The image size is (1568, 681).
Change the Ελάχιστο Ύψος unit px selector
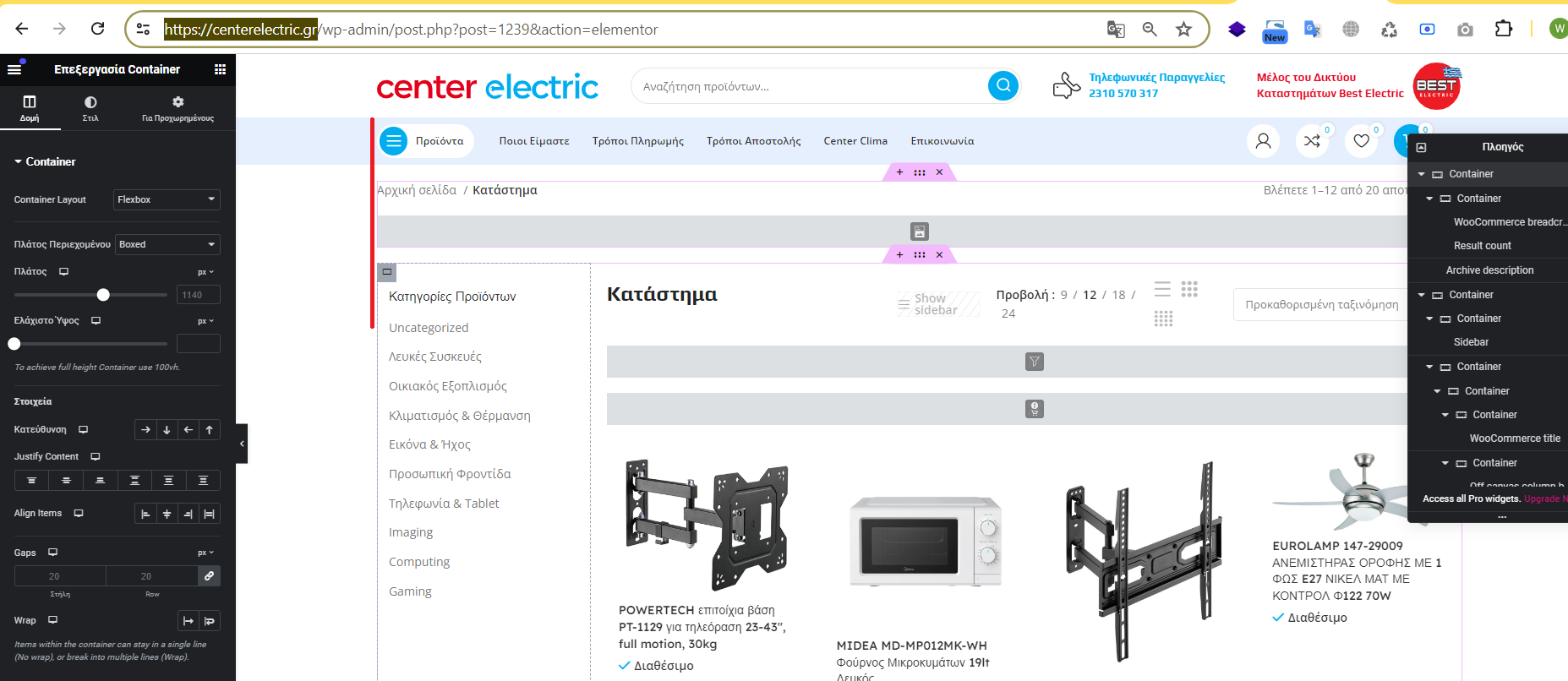point(205,321)
